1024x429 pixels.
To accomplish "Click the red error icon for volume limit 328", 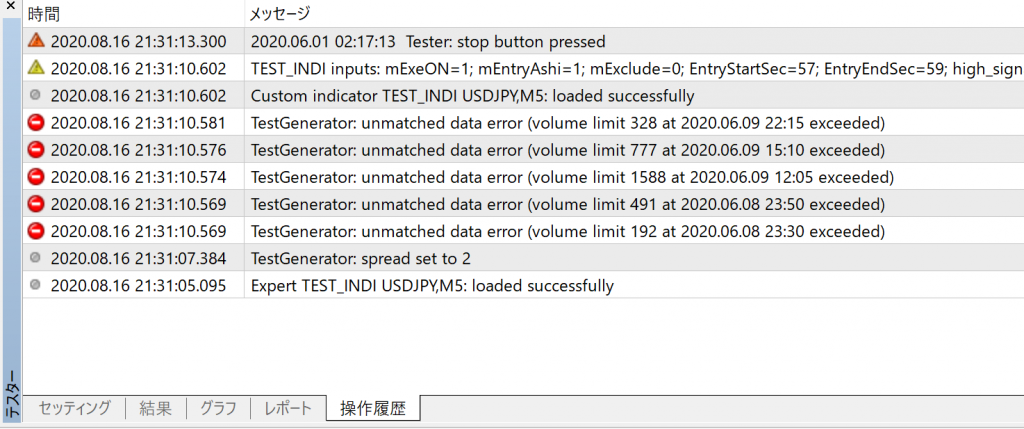I will (37, 123).
